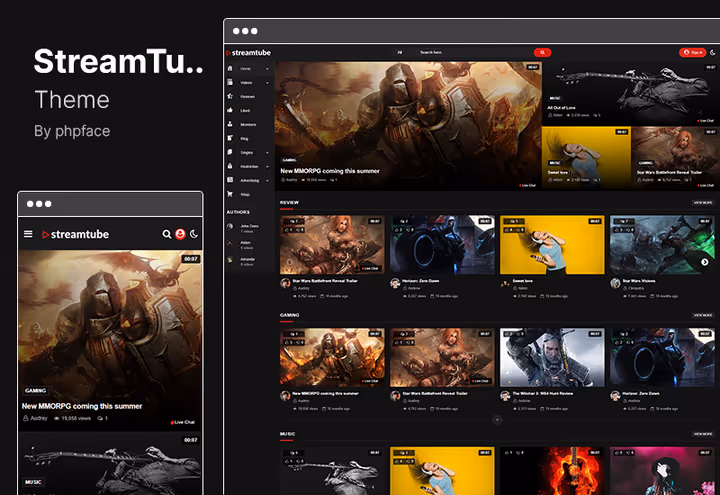
Task: Expand the Singles menu chevron
Action: tap(267, 152)
